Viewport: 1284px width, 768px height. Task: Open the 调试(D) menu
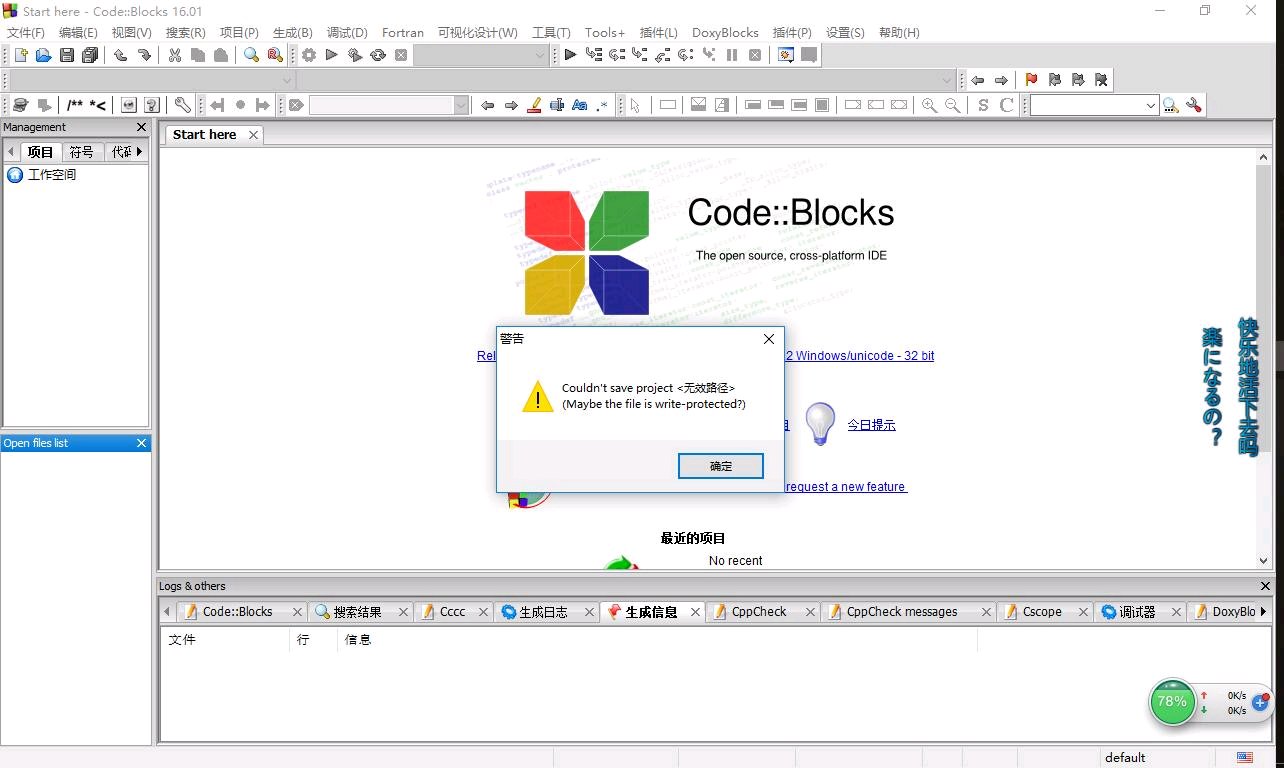(347, 32)
